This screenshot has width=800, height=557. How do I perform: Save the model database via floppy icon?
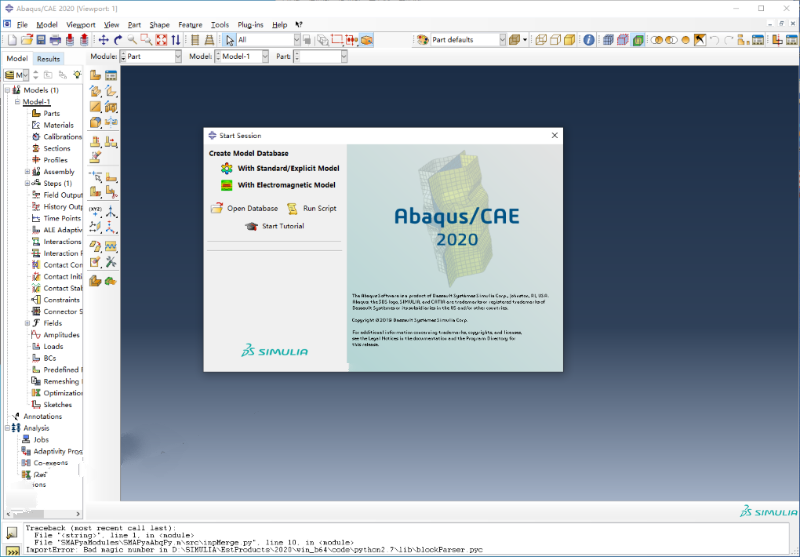(x=41, y=40)
